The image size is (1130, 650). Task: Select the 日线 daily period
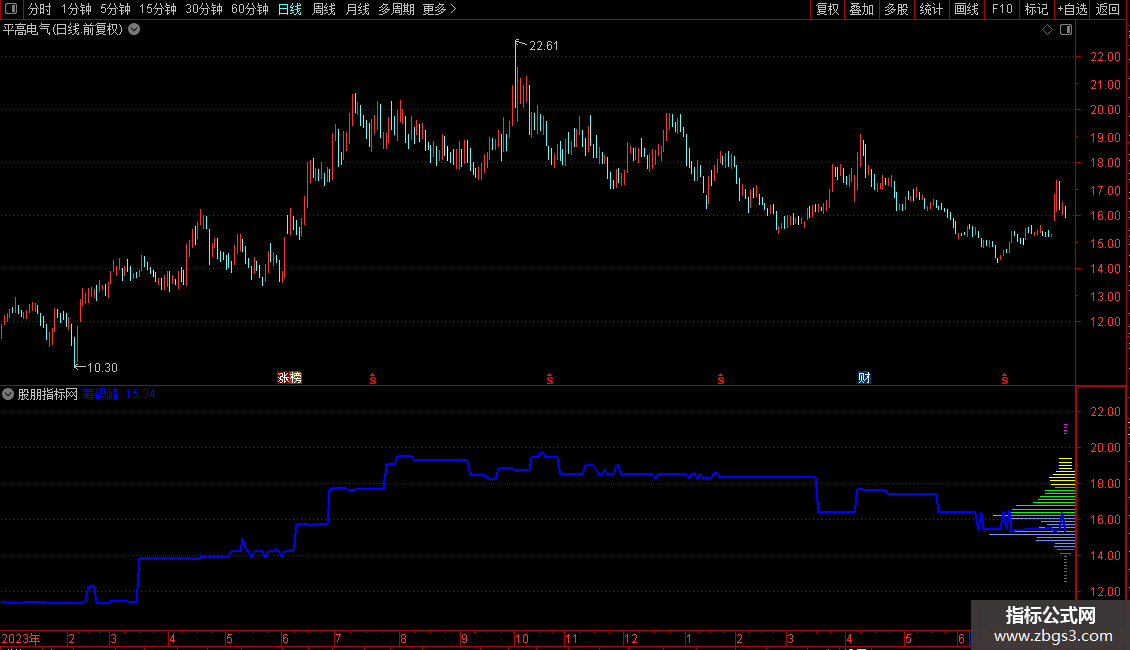point(290,9)
